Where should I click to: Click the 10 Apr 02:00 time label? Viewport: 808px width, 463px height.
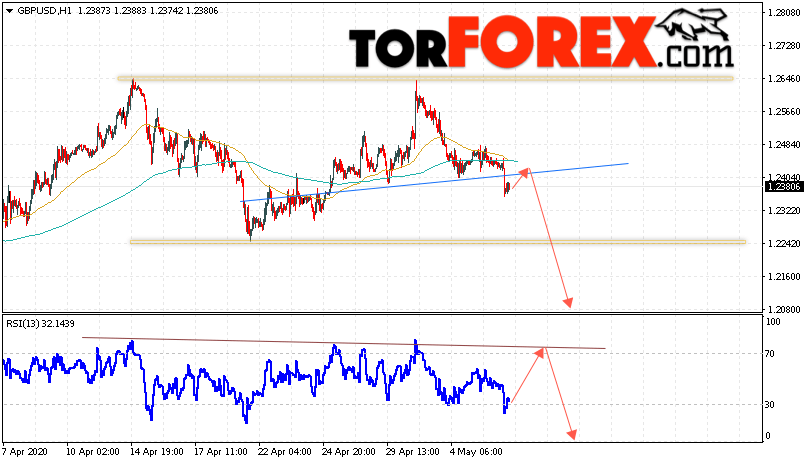click(x=93, y=452)
